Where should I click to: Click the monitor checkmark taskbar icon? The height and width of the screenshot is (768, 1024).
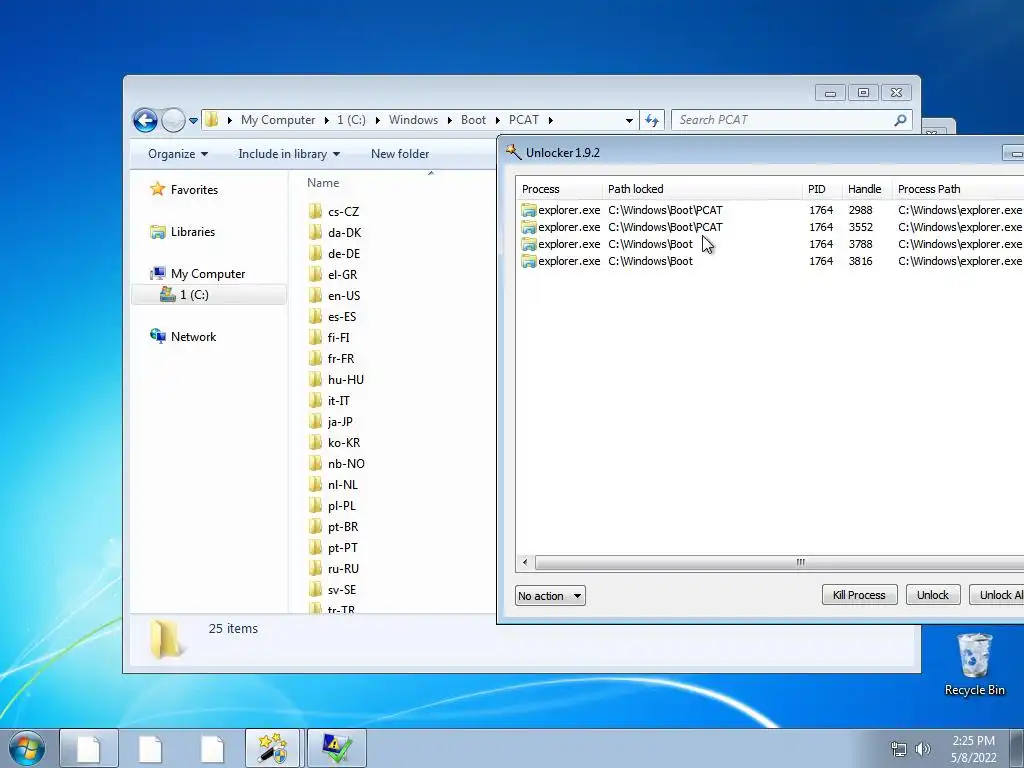336,748
